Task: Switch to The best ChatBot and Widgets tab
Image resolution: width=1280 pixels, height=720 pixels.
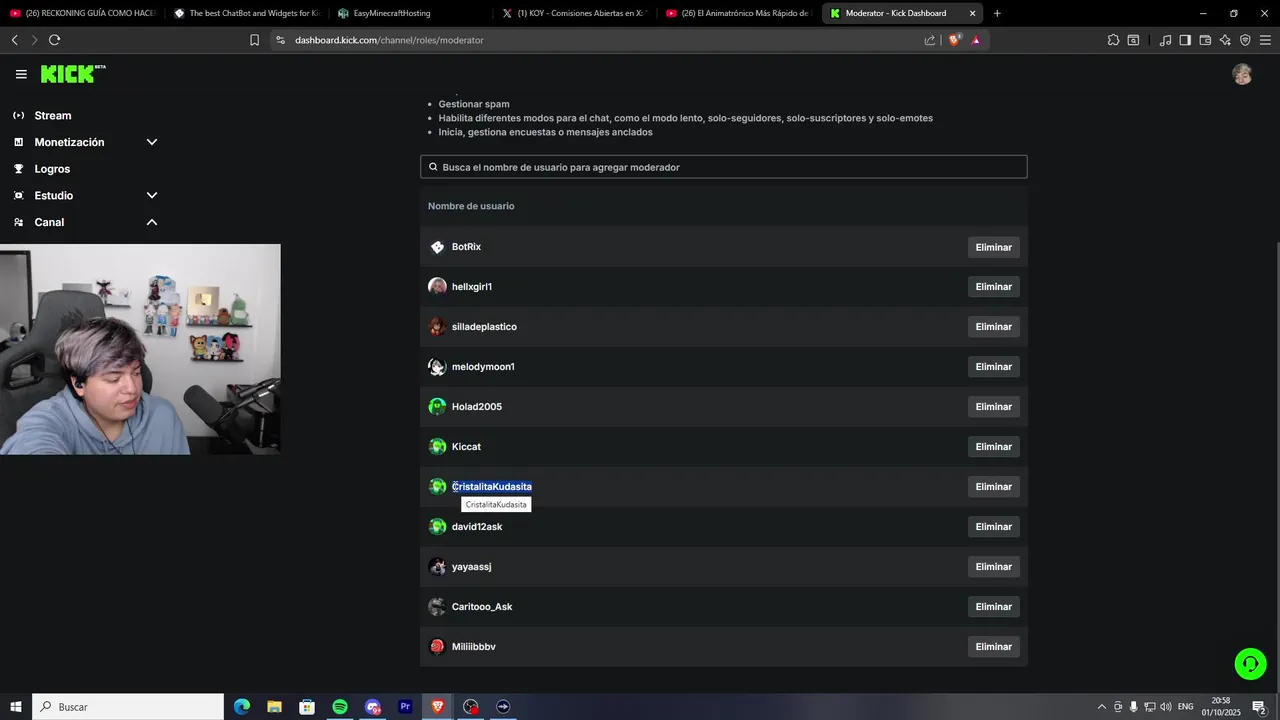Action: pyautogui.click(x=246, y=13)
